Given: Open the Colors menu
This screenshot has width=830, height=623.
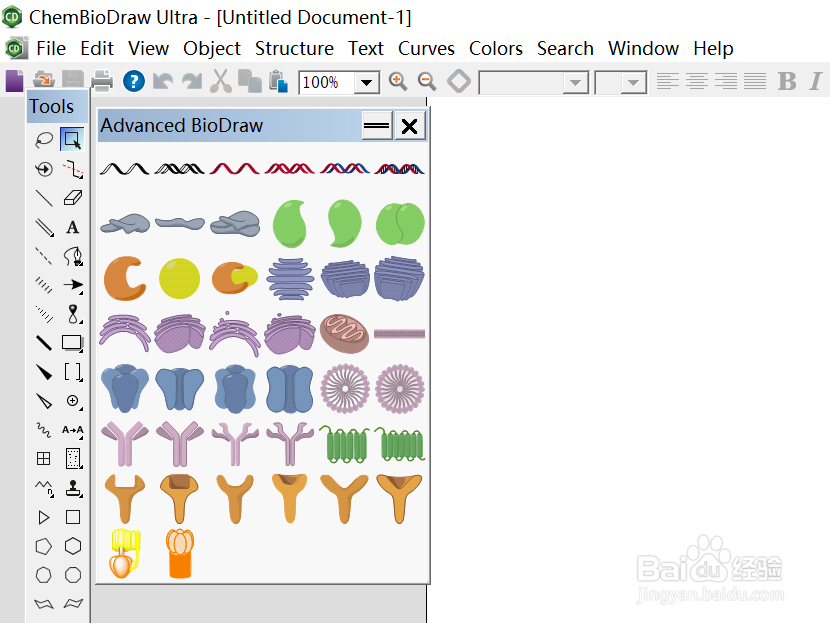Looking at the screenshot, I should tap(495, 48).
